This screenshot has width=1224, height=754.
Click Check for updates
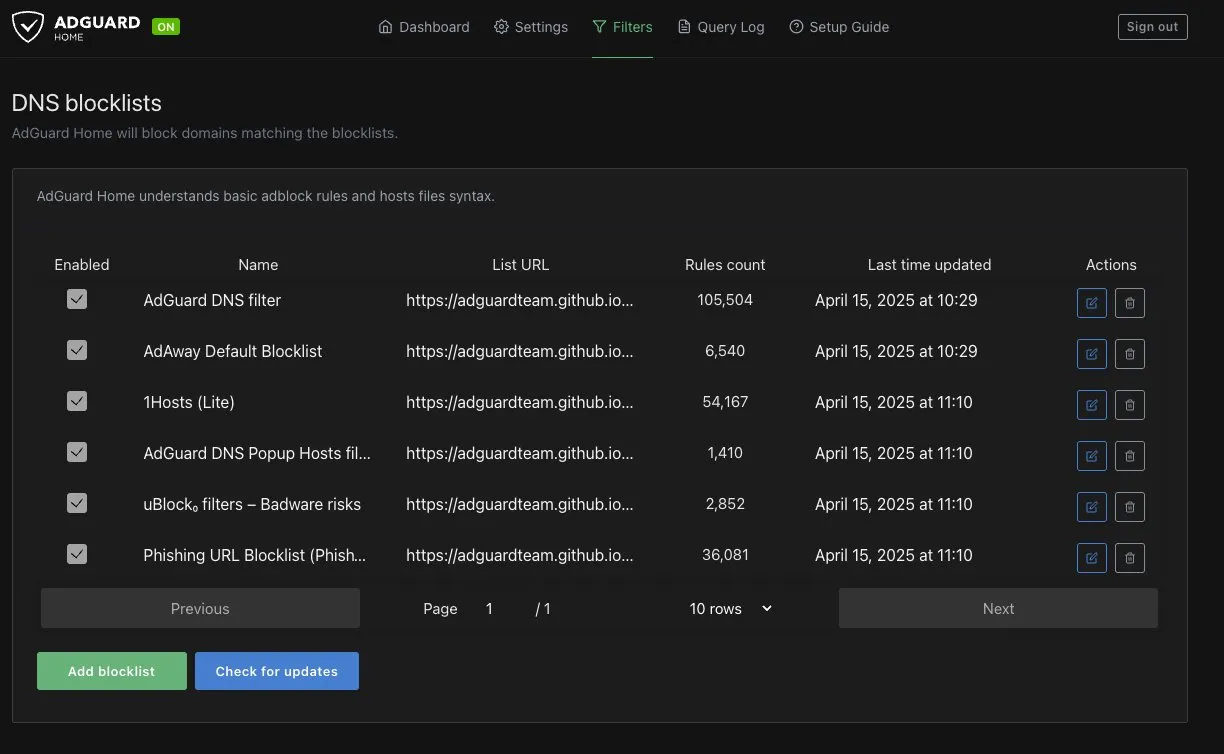point(277,671)
